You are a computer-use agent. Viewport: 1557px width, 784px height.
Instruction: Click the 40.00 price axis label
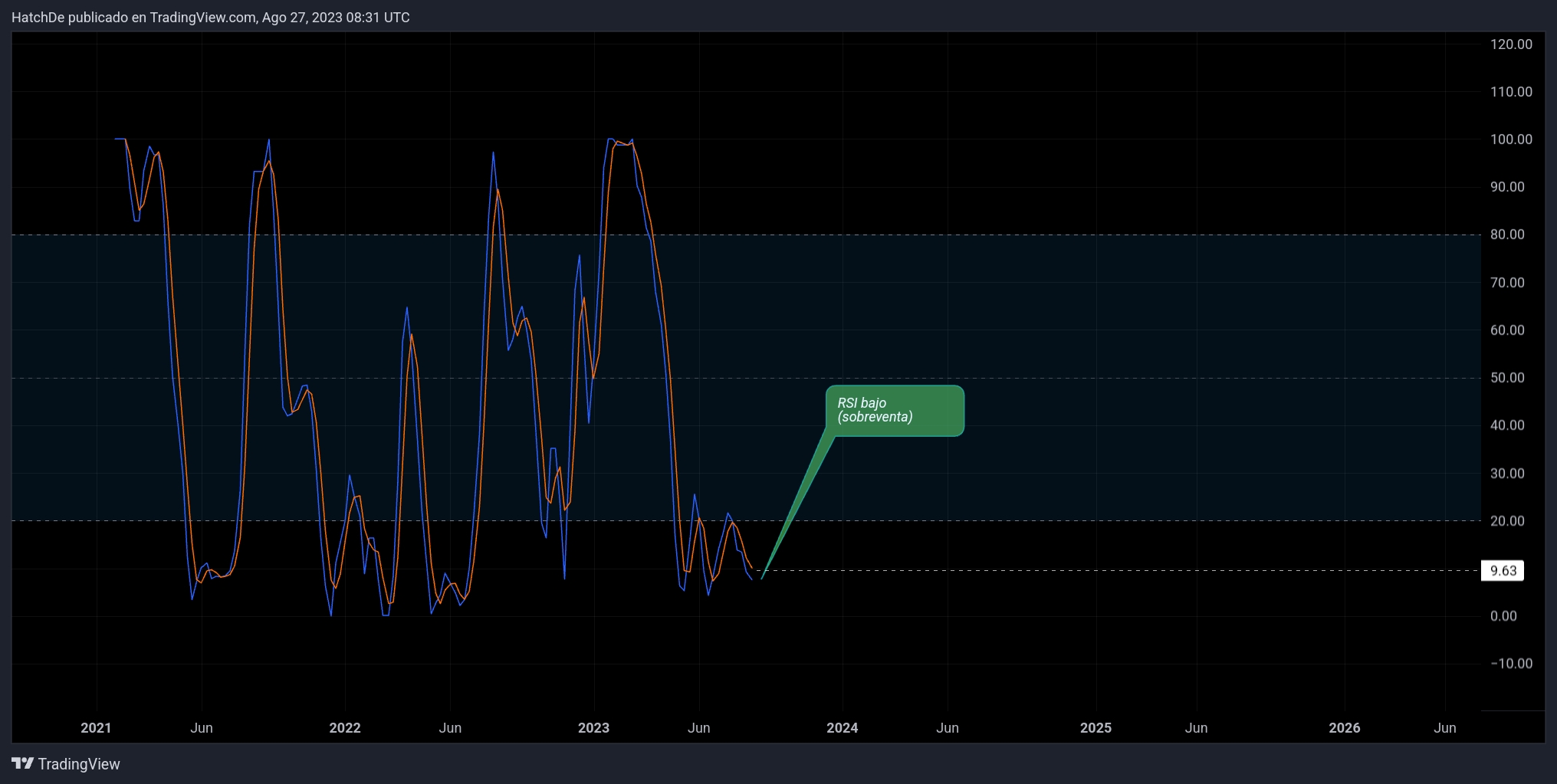tap(1507, 425)
